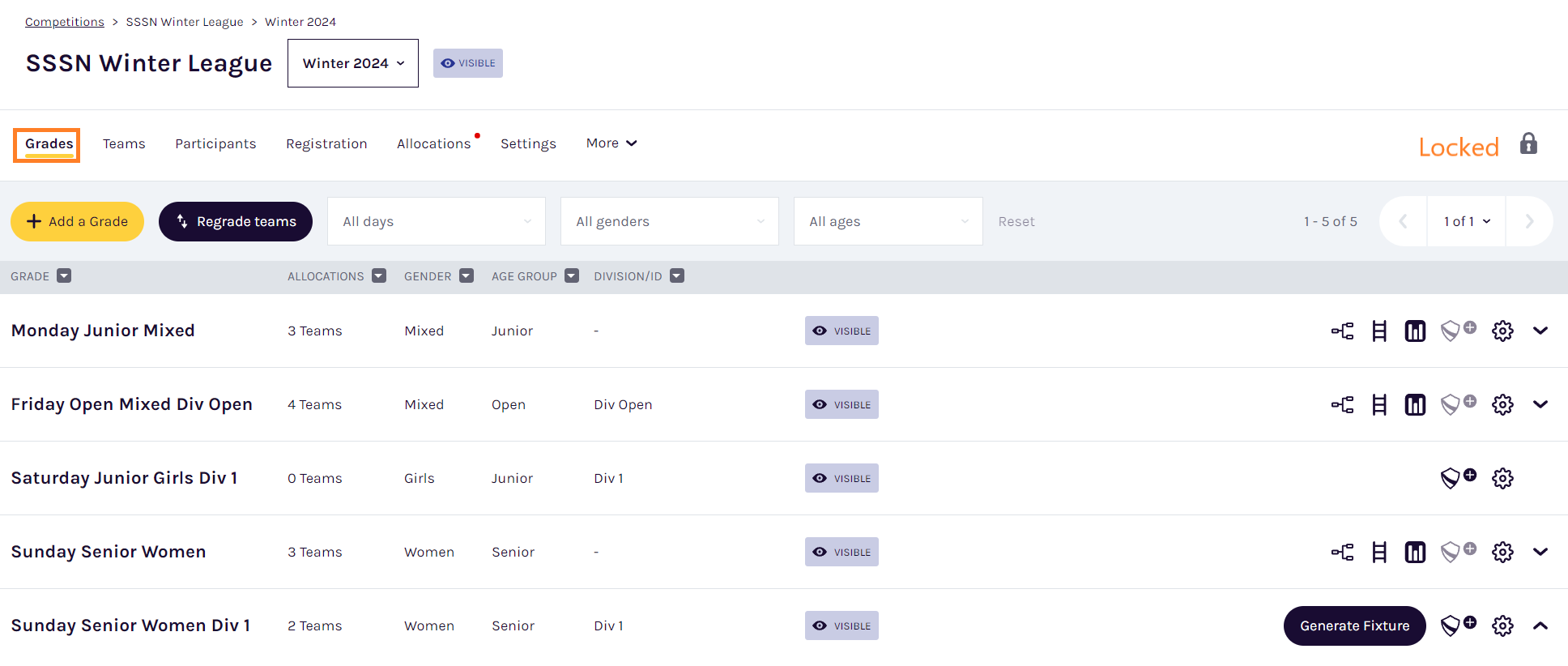
Task: Toggle visibility of Sunday Senior Women grade
Action: (842, 552)
